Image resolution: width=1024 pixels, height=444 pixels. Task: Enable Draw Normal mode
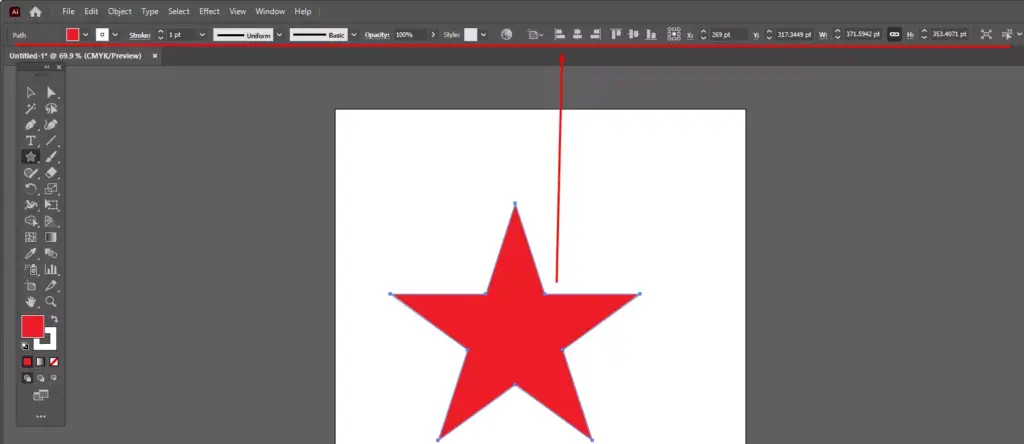click(27, 378)
